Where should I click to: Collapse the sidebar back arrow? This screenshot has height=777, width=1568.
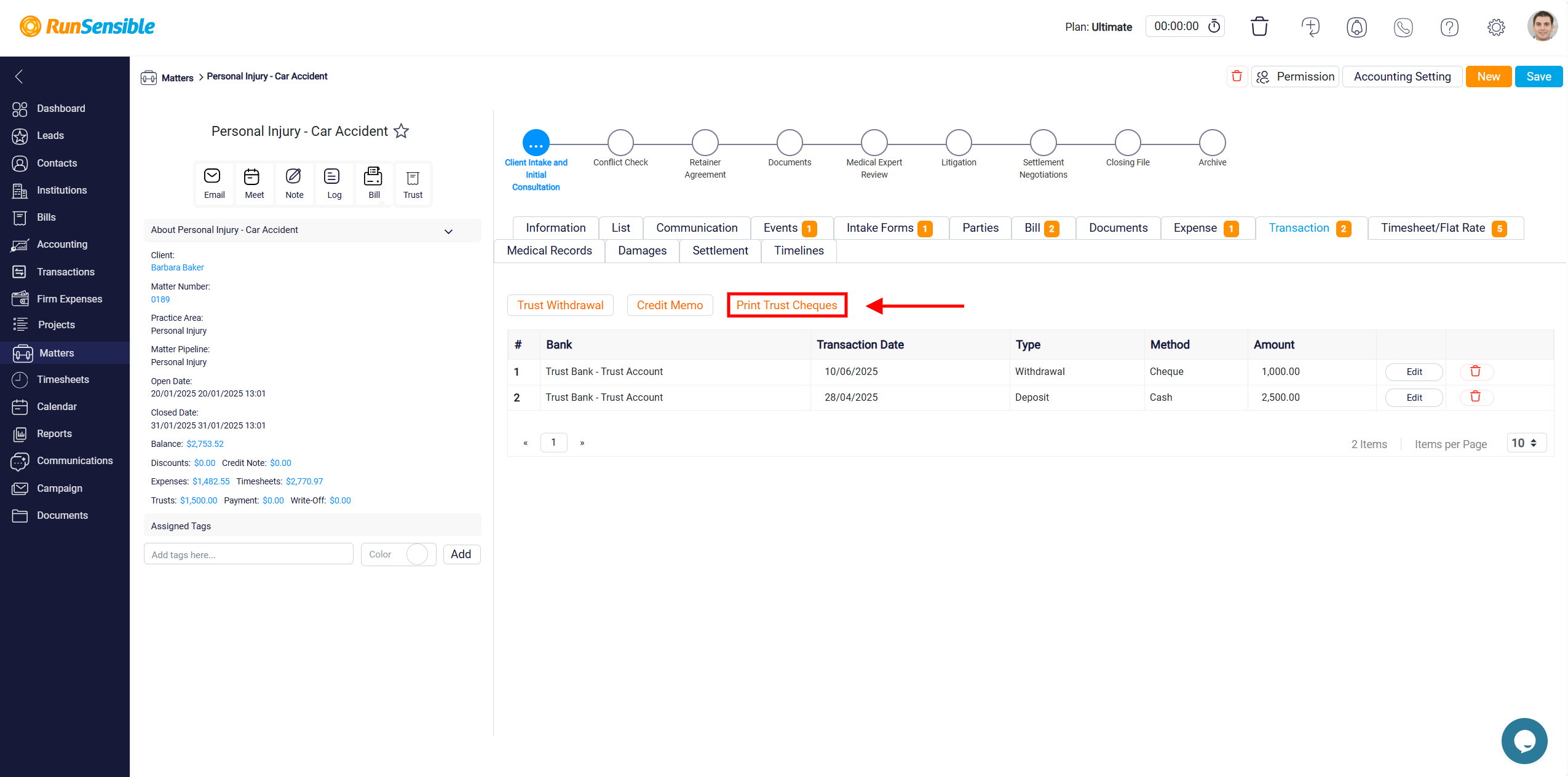tap(19, 76)
